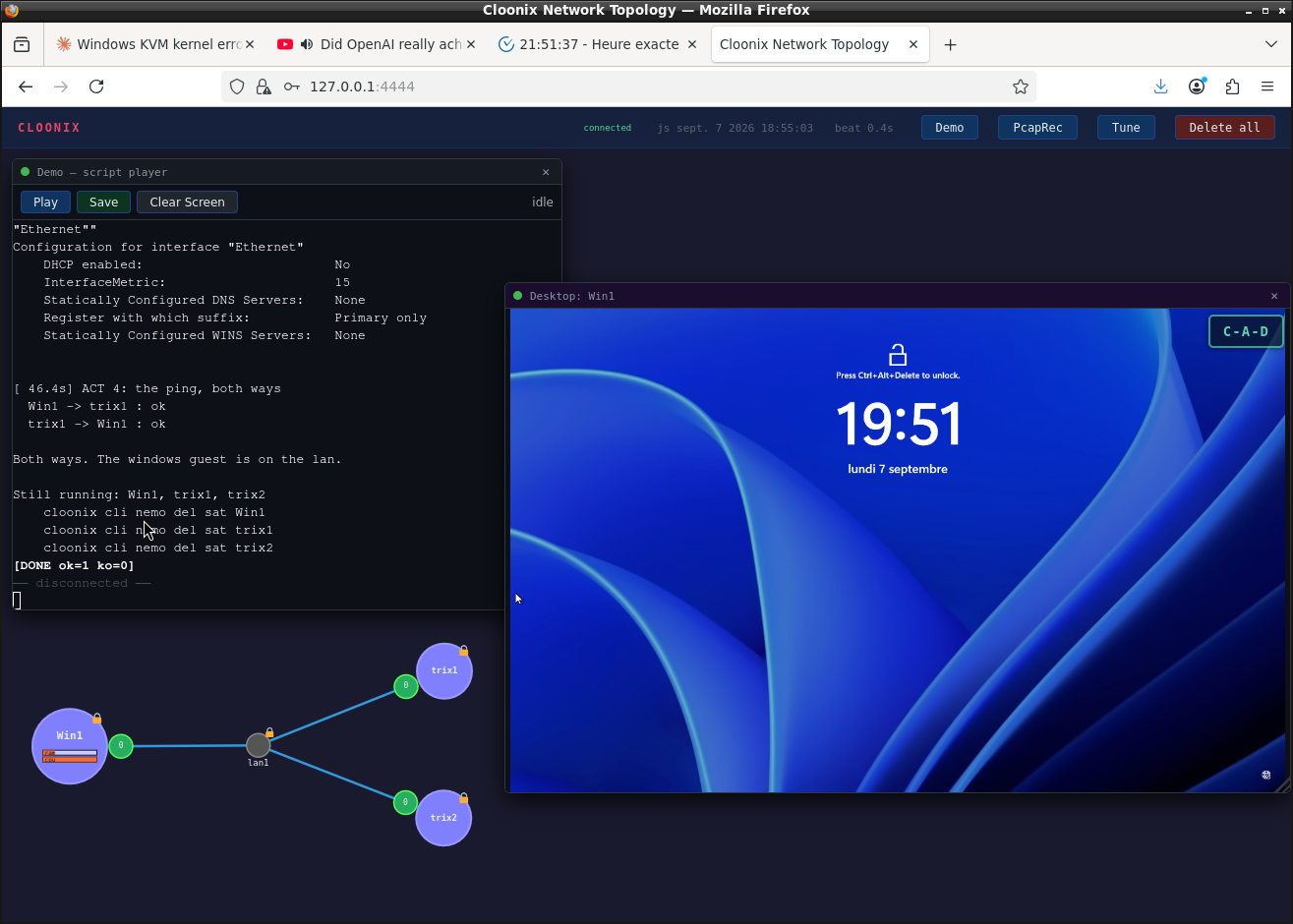Close the 'Heure exacte' tab
This screenshot has height=924, width=1293.
(x=692, y=44)
